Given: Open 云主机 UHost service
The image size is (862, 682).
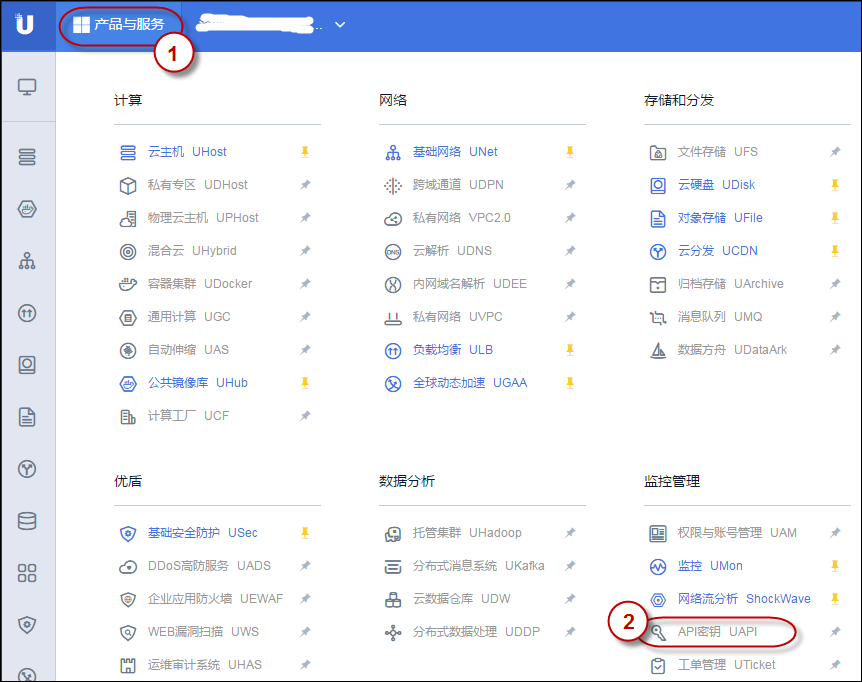Looking at the screenshot, I should [x=186, y=152].
